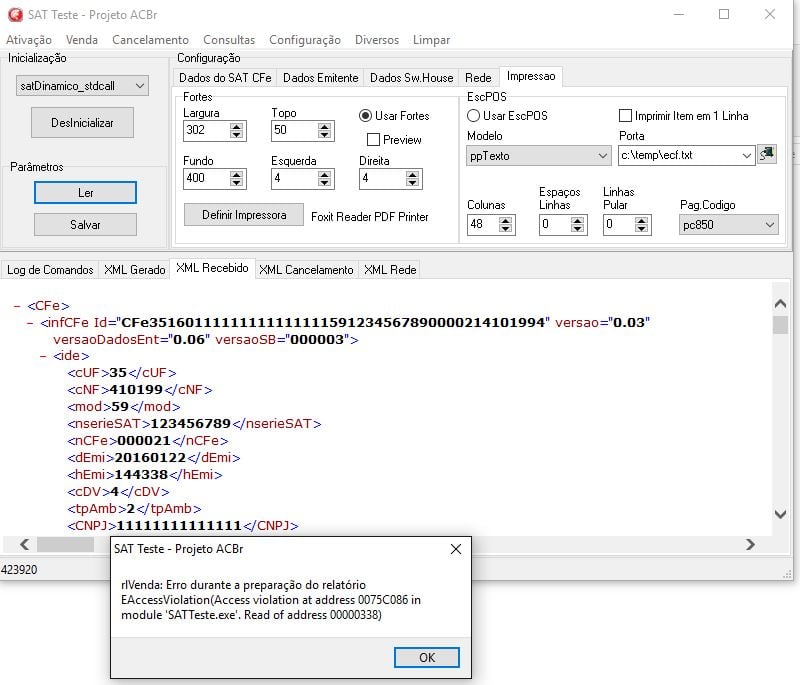Click the DesInicializar button
800x685 pixels.
(83, 122)
